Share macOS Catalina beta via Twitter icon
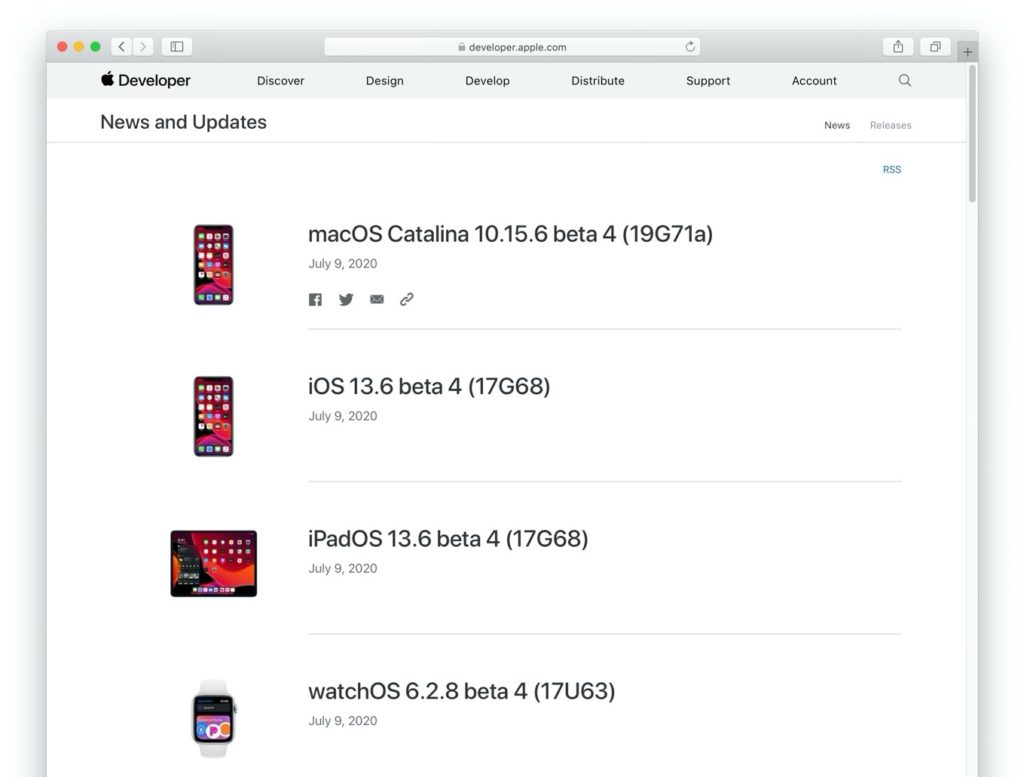The image size is (1024, 777). pyautogui.click(x=346, y=299)
